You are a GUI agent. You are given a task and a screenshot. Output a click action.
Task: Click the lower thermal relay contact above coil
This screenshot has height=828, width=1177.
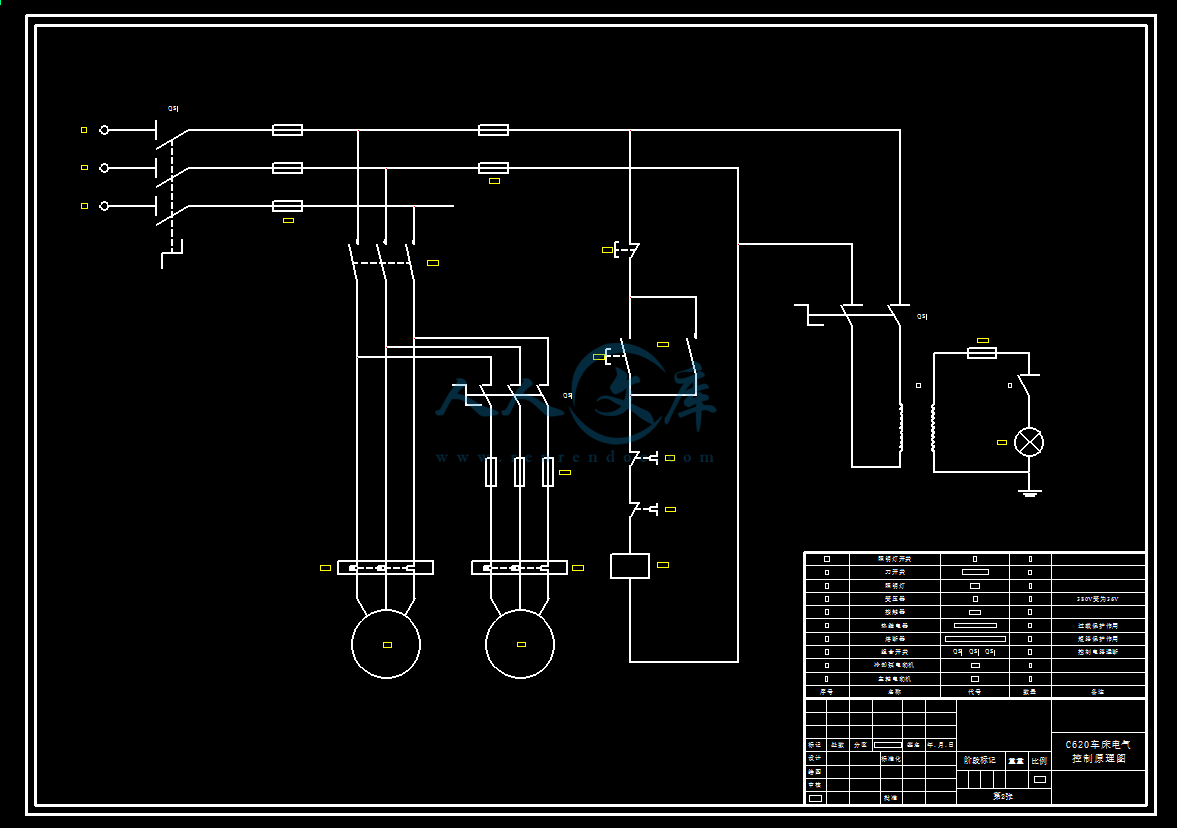click(x=643, y=510)
